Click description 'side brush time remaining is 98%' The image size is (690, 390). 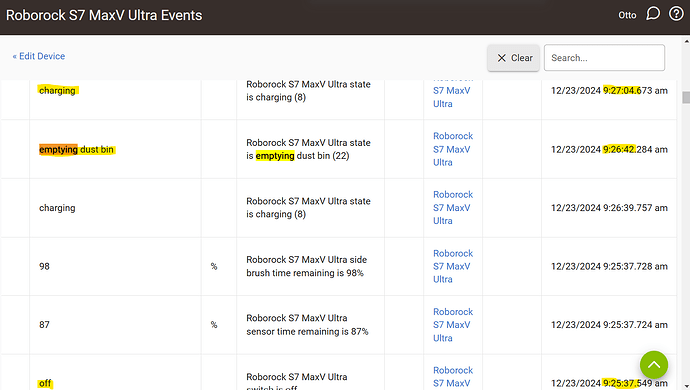(306, 266)
